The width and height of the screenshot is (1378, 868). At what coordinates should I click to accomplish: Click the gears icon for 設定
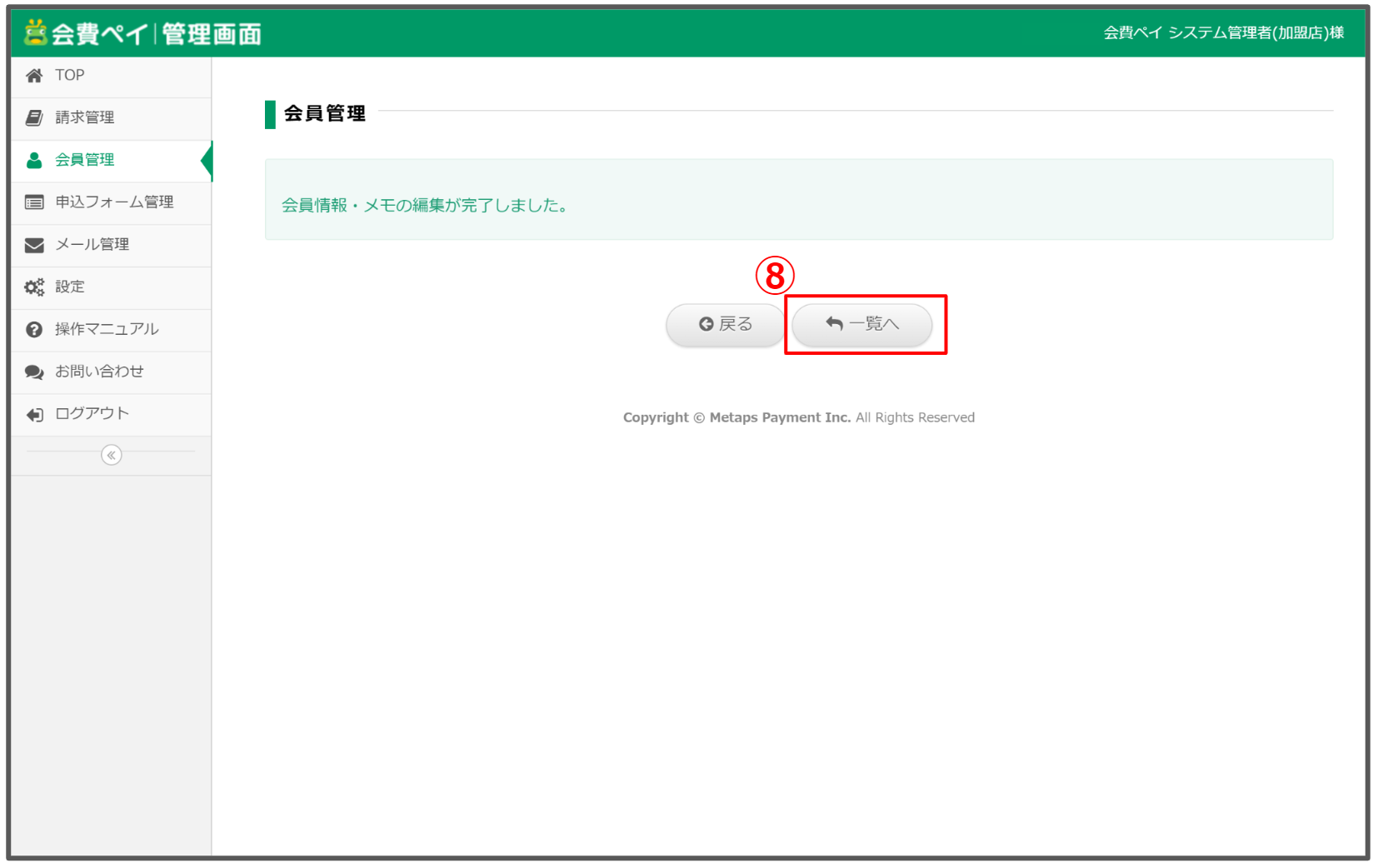34,287
